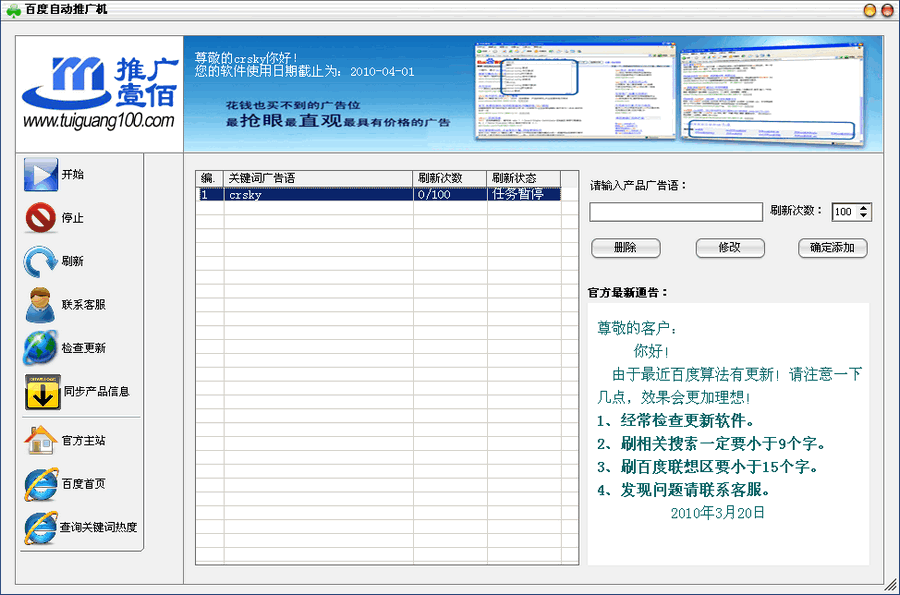Viewport: 900px width, 595px height.
Task: Click Sync Product Info (同步产品信息) download icon
Action: coord(42,392)
